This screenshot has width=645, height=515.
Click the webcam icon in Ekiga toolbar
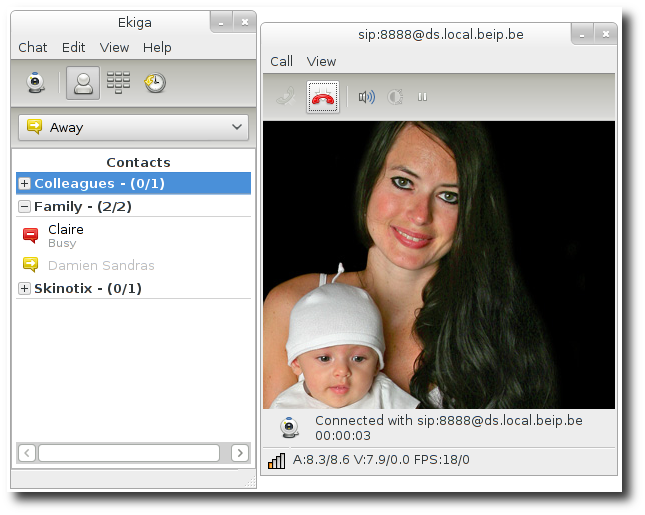pyautogui.click(x=36, y=83)
